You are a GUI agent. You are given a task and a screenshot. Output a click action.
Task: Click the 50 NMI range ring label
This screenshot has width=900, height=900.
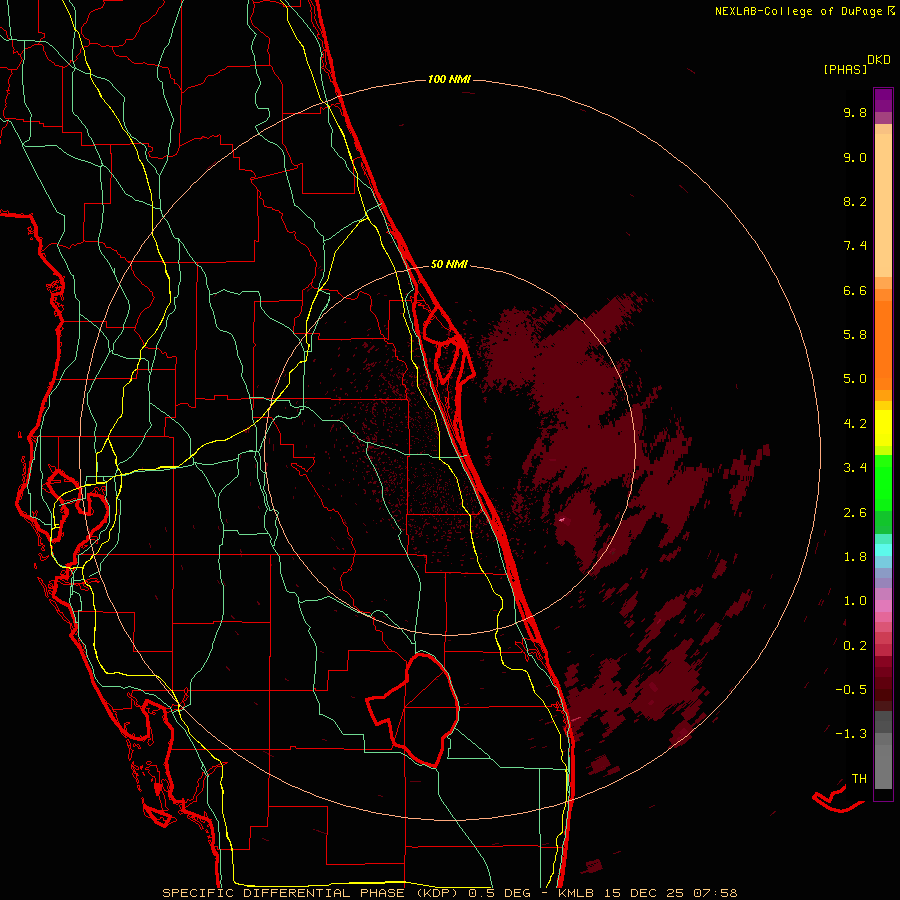449,264
